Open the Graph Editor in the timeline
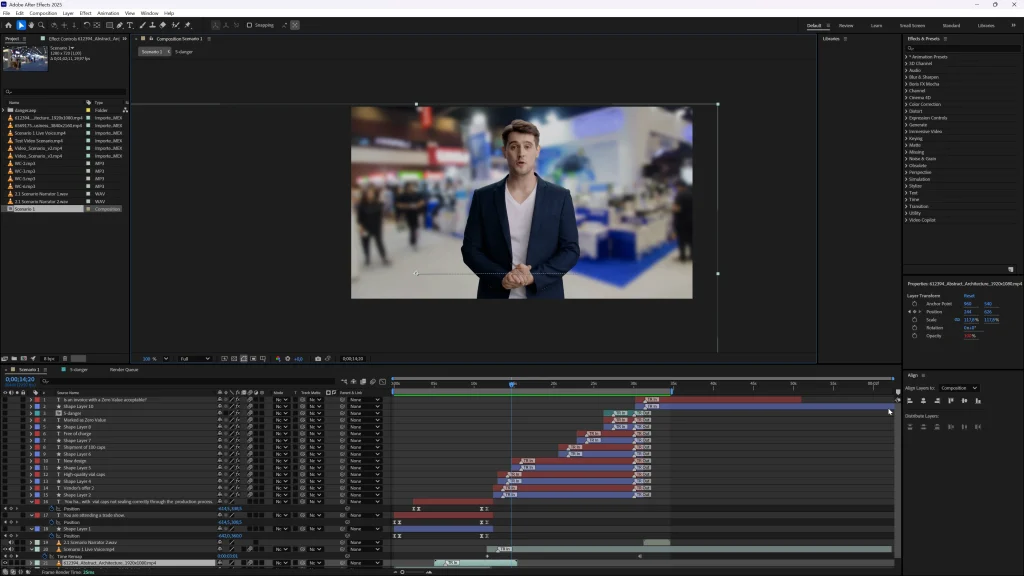This screenshot has width=1024, height=576. tap(383, 382)
